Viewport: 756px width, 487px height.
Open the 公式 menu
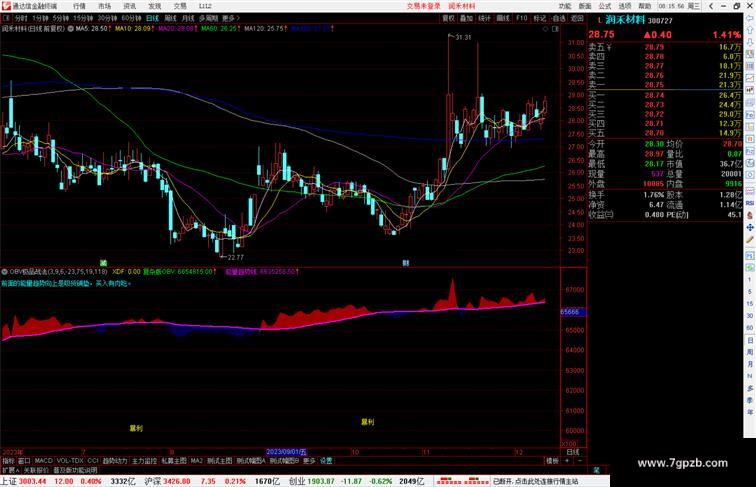605,6
